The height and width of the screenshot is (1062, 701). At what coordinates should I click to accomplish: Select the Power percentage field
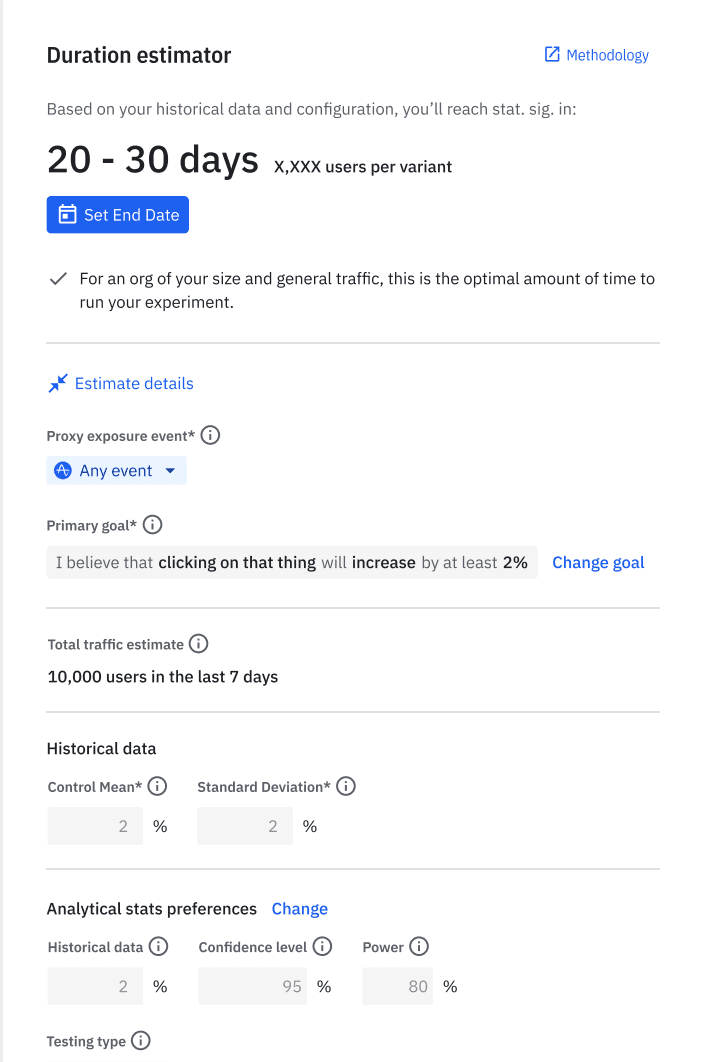click(x=395, y=985)
